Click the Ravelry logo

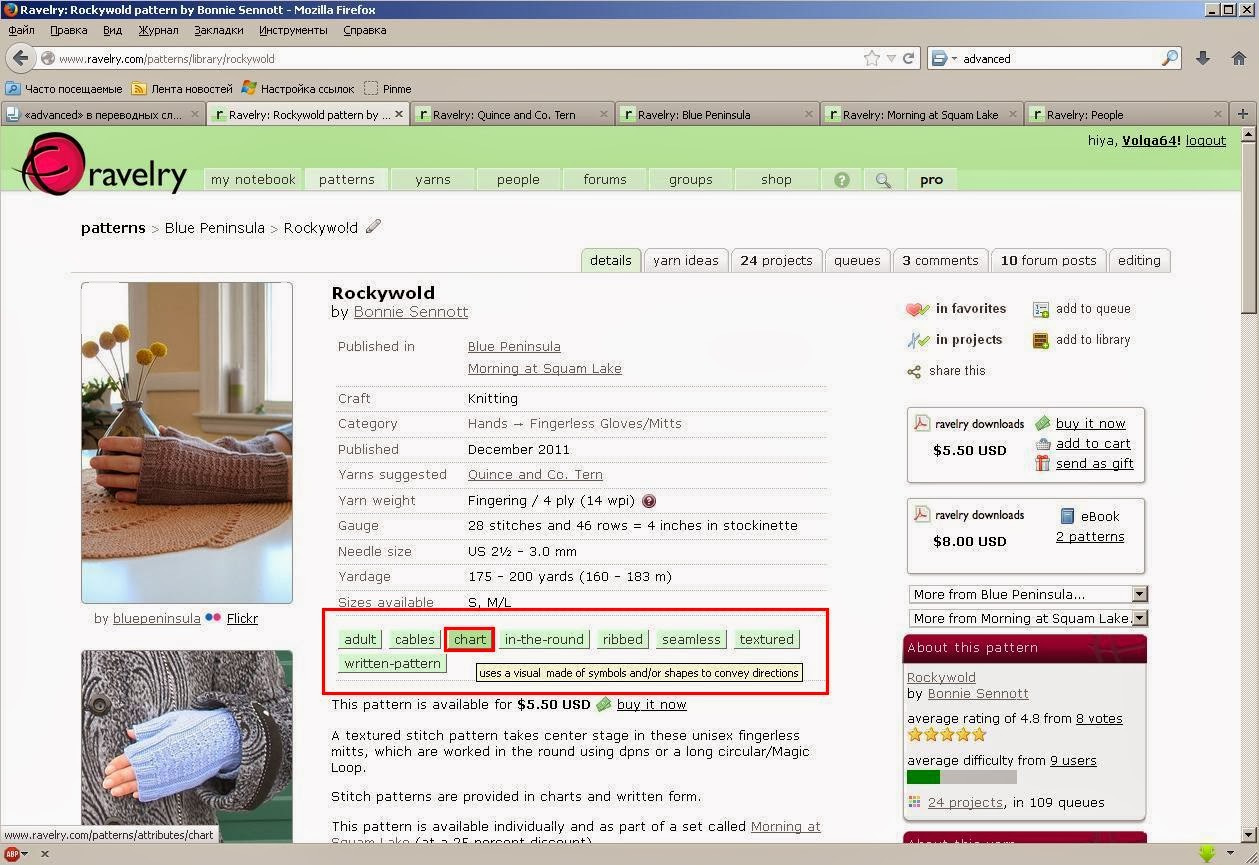click(x=102, y=165)
